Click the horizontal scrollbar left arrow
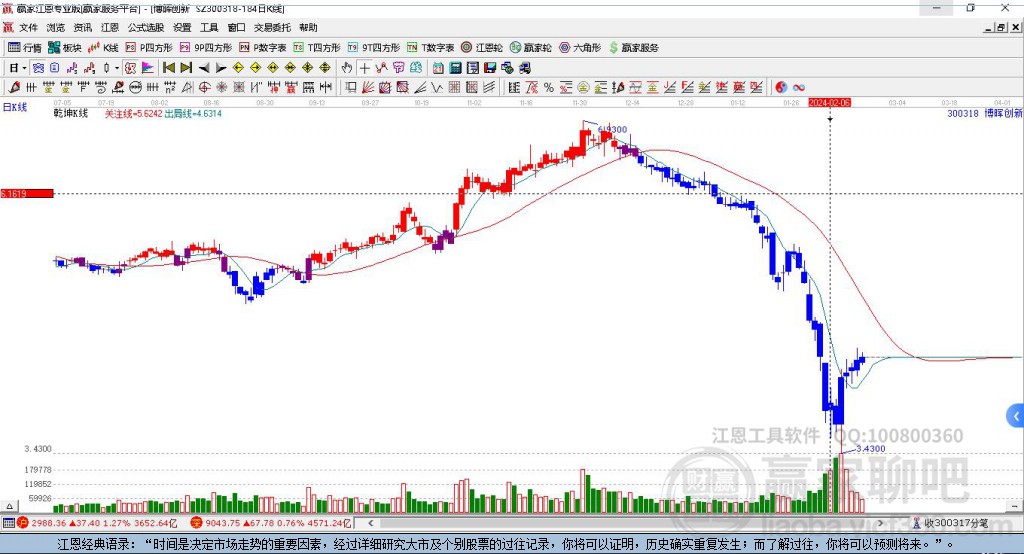 tap(370, 523)
